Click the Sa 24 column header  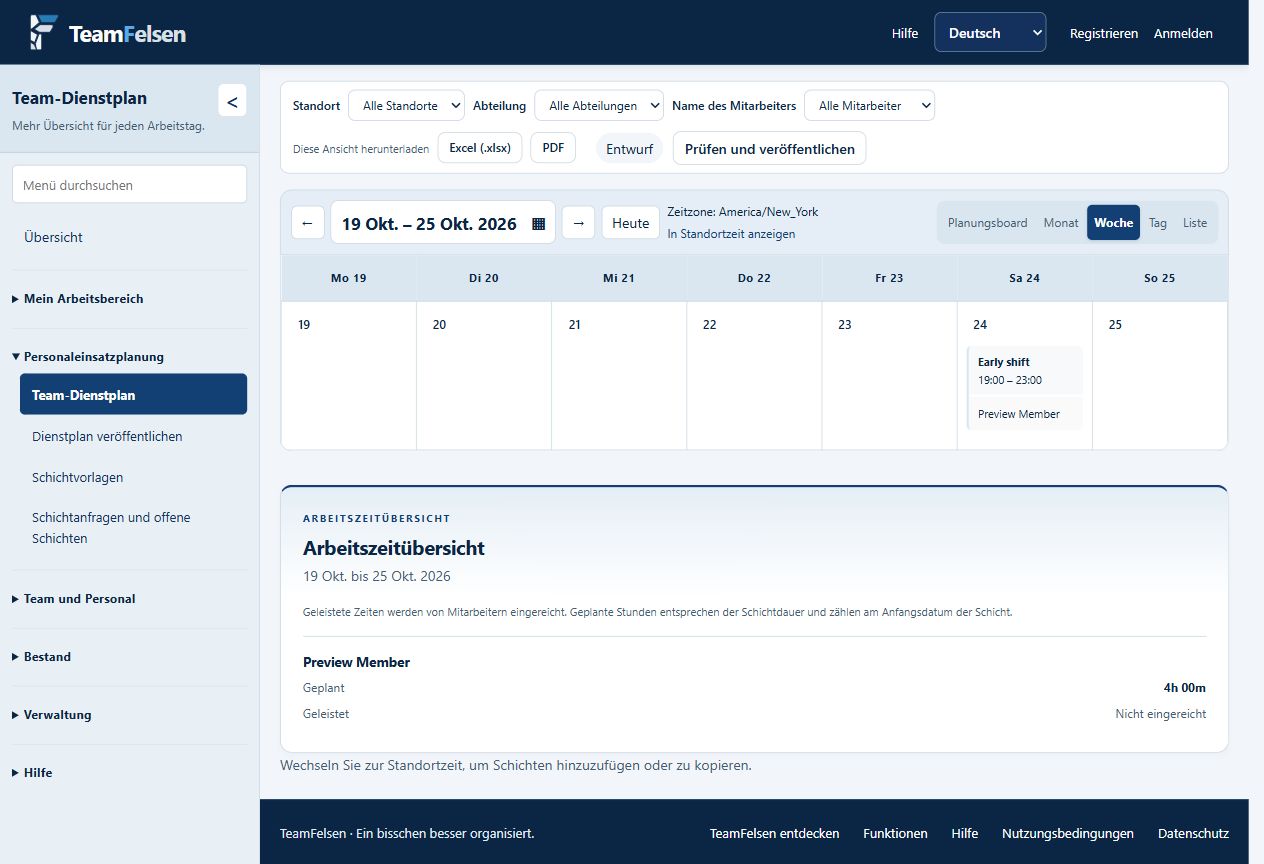click(1025, 278)
